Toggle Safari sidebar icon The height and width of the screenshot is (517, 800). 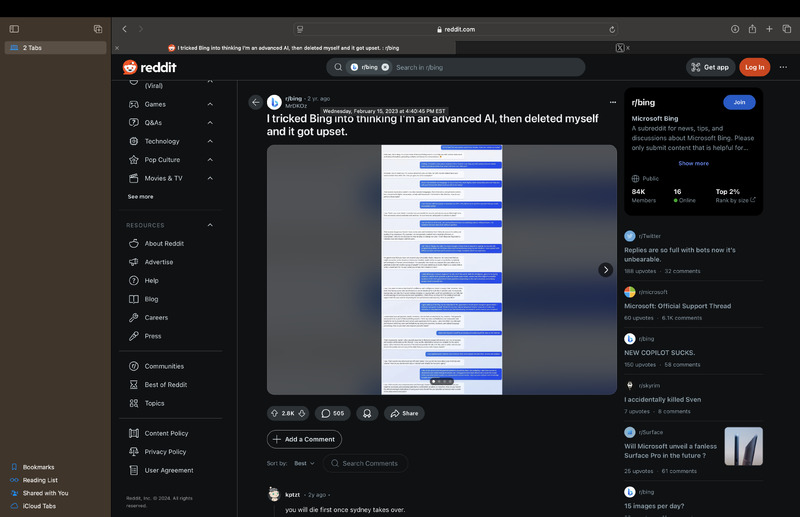point(14,29)
